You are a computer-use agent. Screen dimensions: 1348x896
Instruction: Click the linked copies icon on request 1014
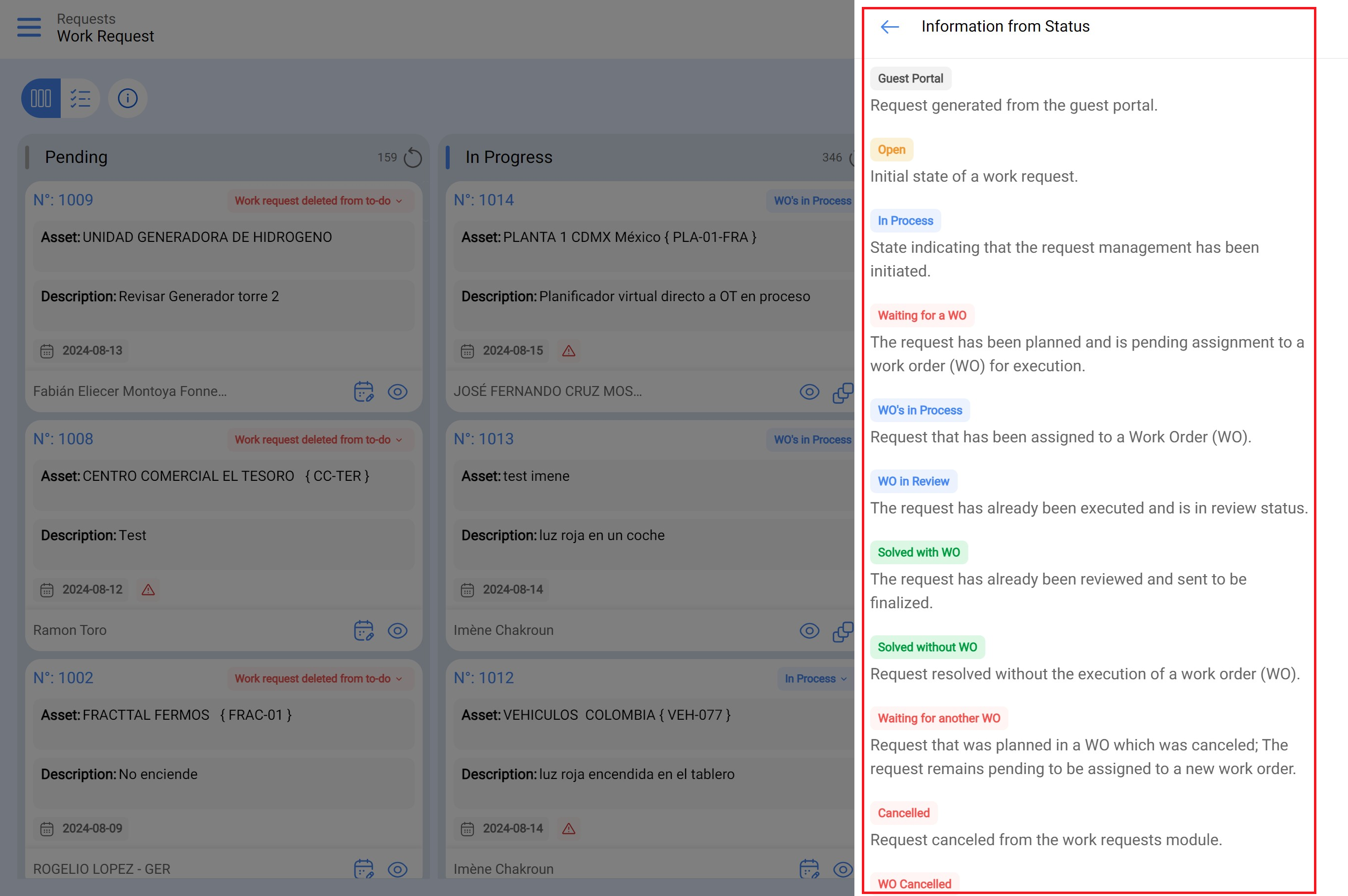[843, 392]
